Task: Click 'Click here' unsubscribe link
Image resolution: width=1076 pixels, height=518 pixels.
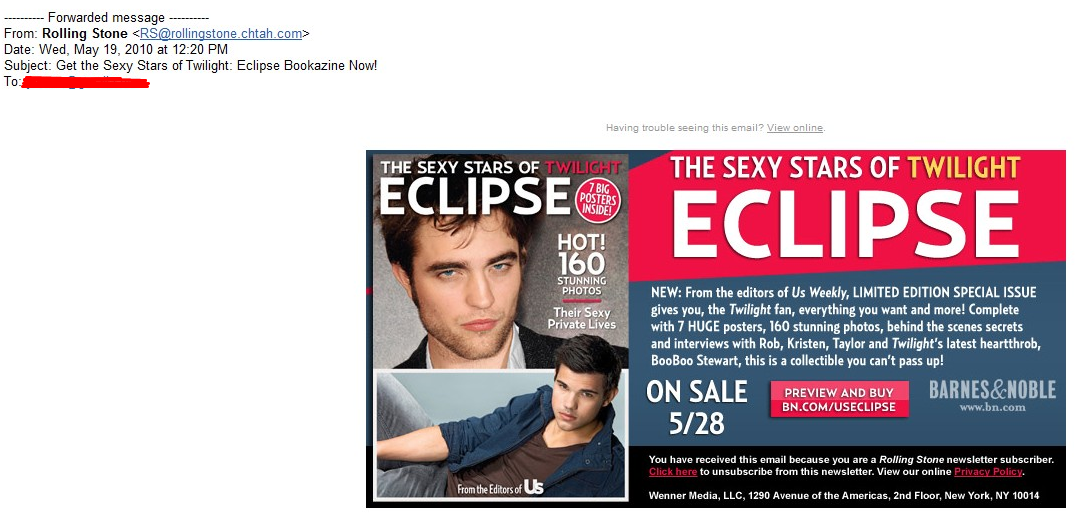Action: pyautogui.click(x=673, y=472)
